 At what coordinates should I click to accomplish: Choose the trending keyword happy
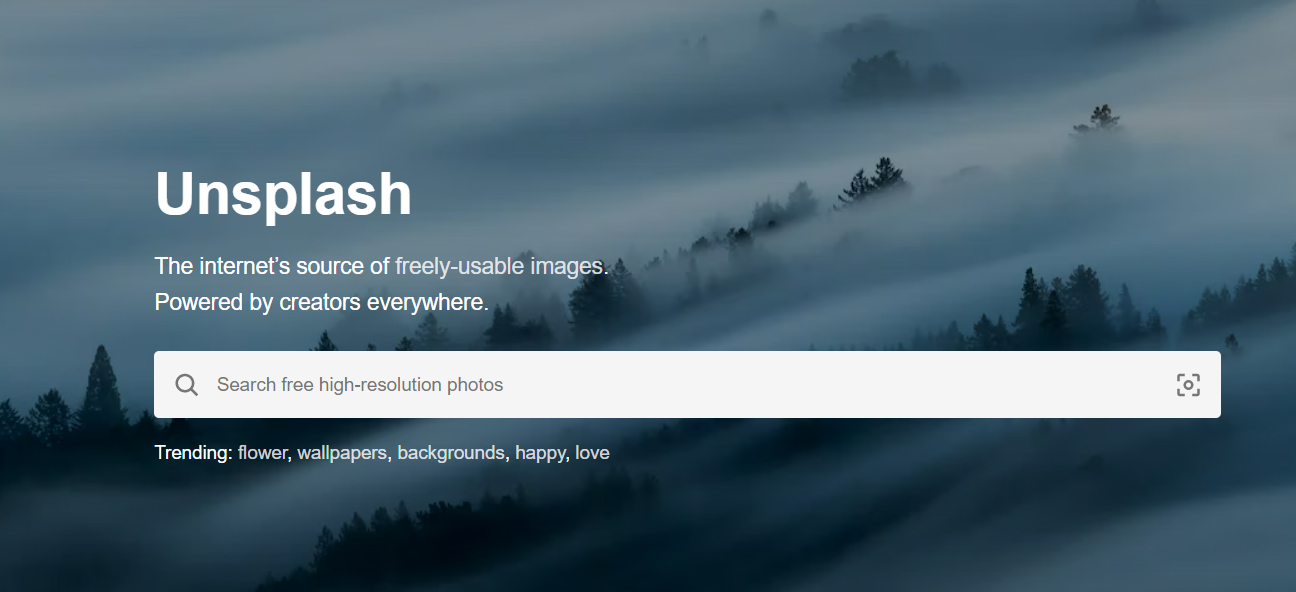(x=541, y=453)
